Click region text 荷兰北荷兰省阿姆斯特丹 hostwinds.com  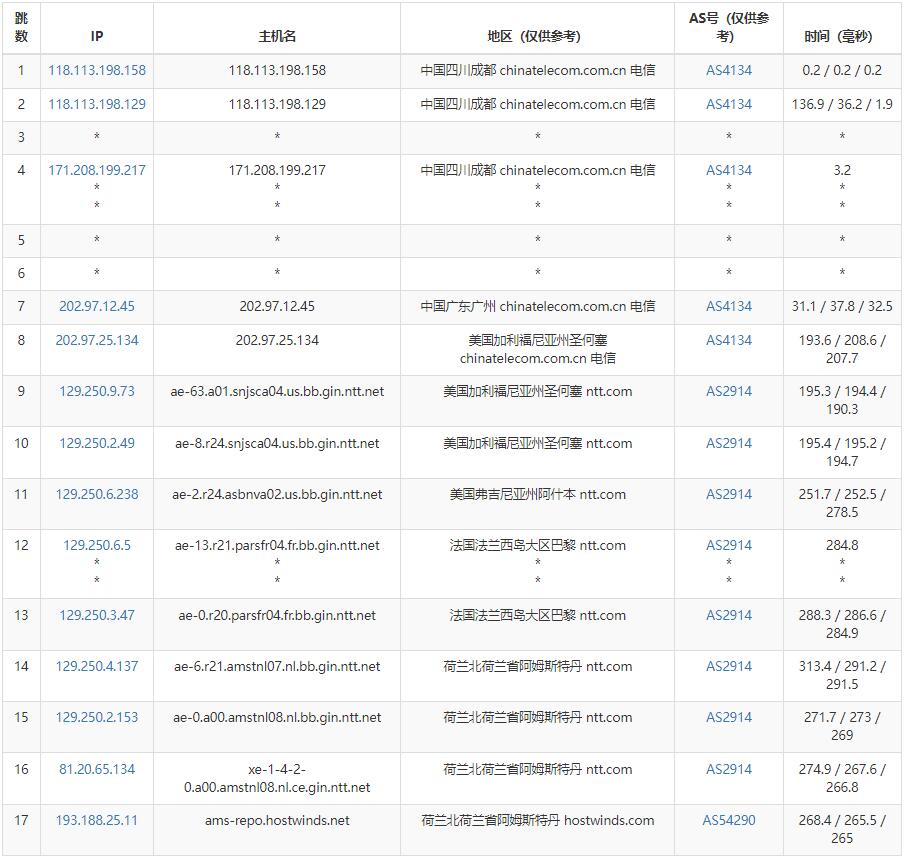pos(537,820)
